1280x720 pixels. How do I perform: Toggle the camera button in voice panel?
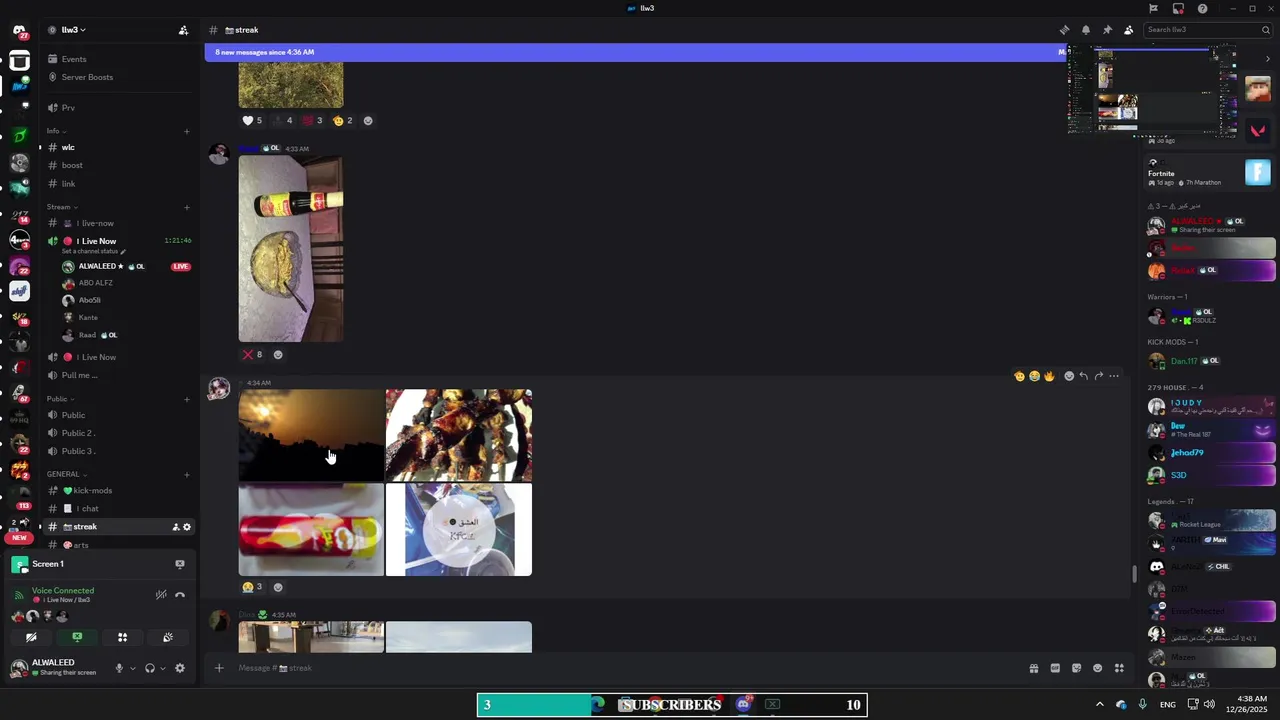point(31,637)
